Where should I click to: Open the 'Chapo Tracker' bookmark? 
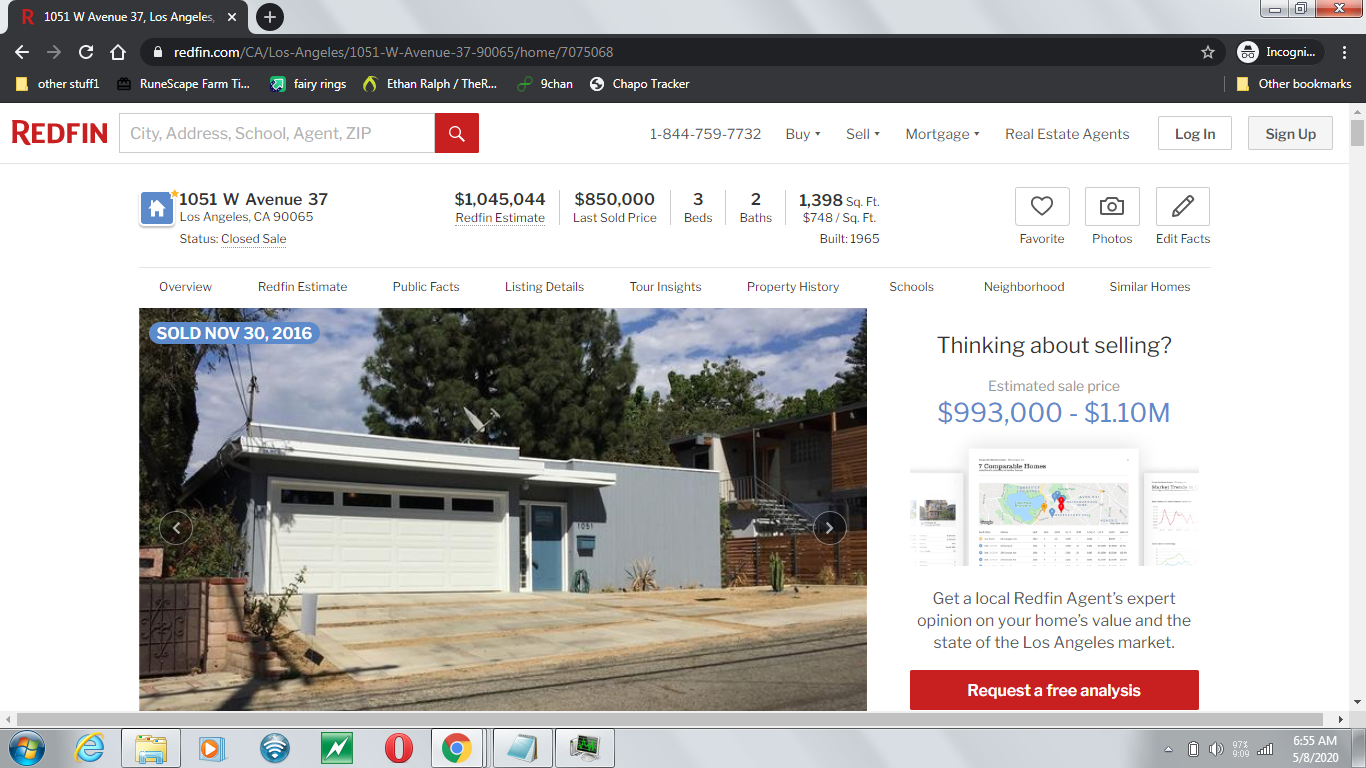640,84
